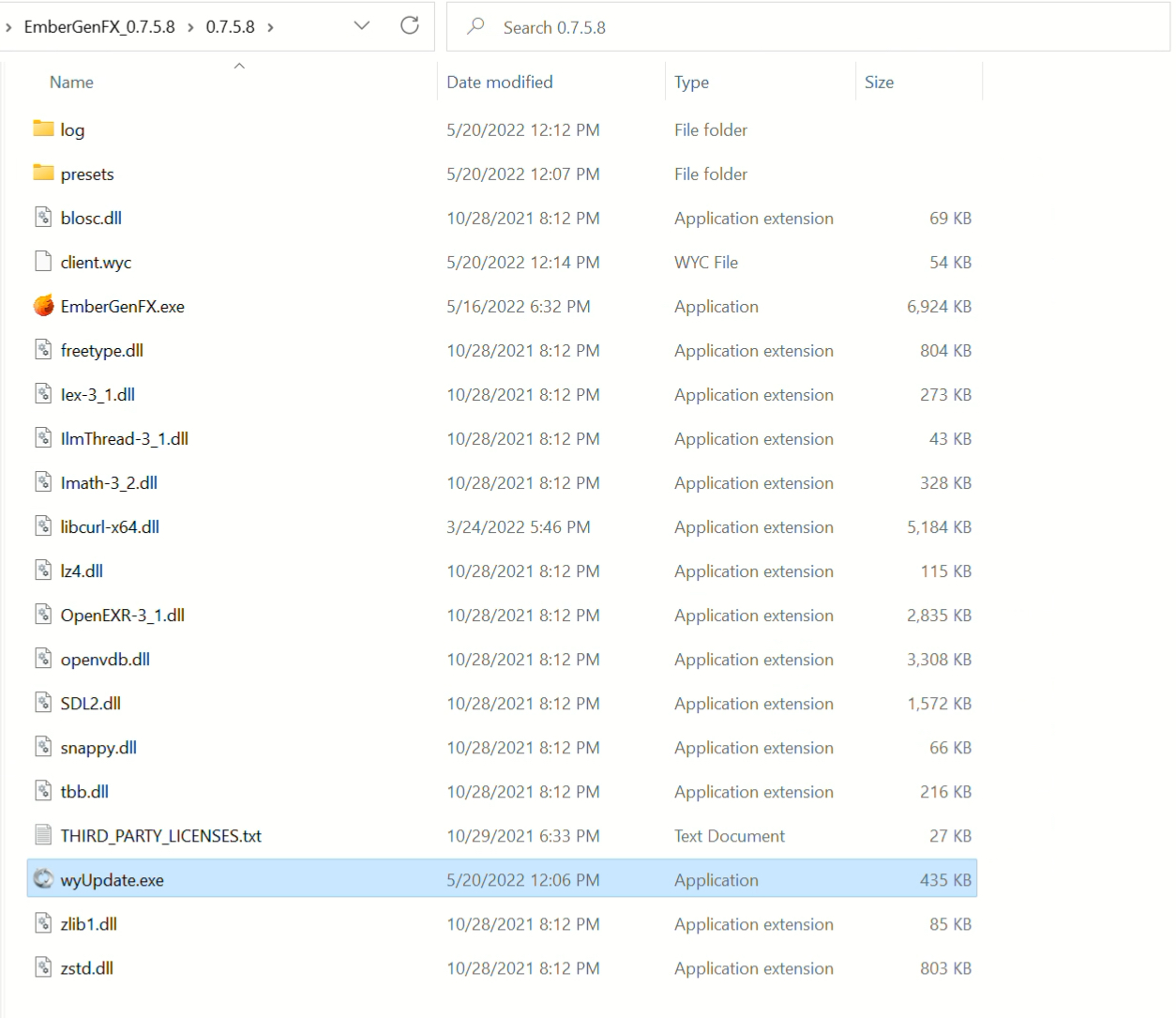The height and width of the screenshot is (1018, 1176).
Task: Click the 5,184 KB size value
Action: pos(939,527)
